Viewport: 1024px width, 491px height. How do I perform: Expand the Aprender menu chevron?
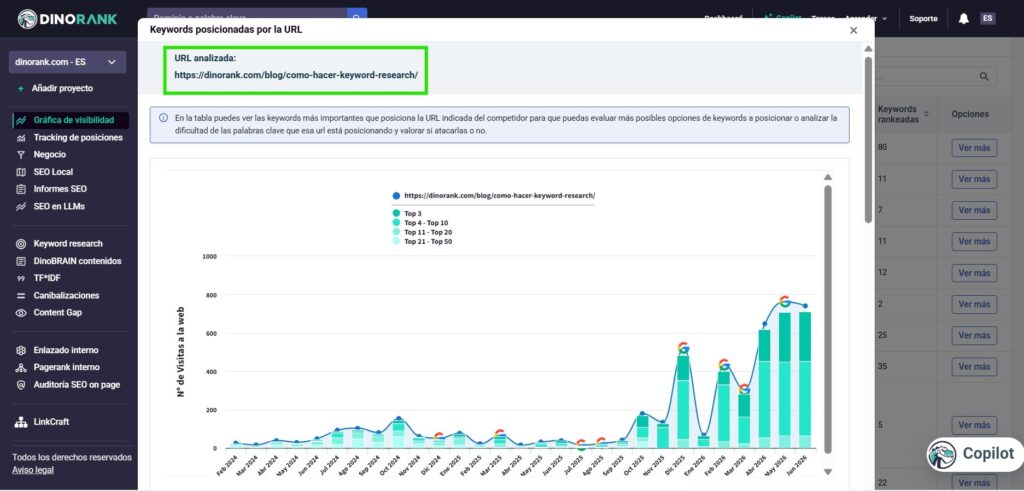885,19
